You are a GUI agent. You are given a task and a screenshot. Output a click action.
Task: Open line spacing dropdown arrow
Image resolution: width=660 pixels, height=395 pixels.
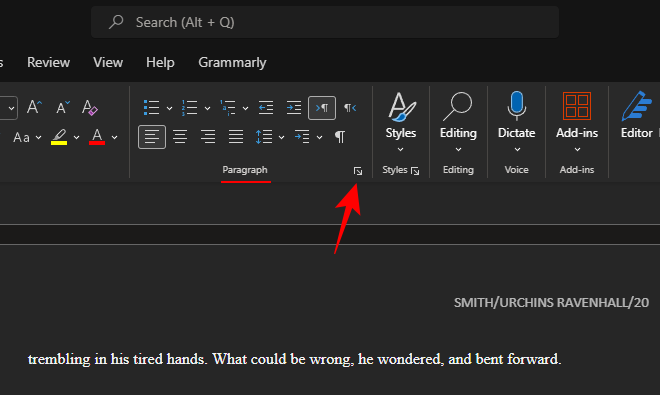281,137
